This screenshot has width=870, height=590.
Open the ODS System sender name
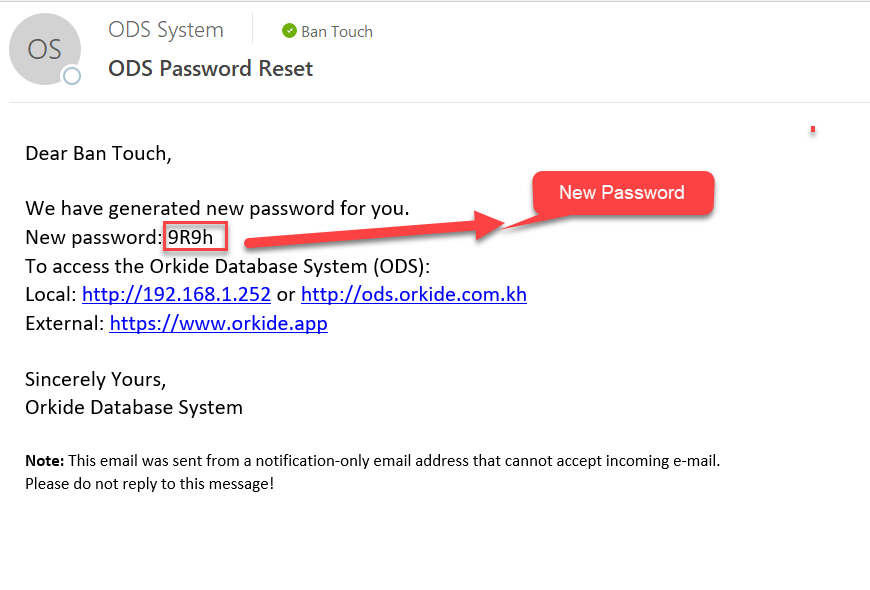coord(166,30)
